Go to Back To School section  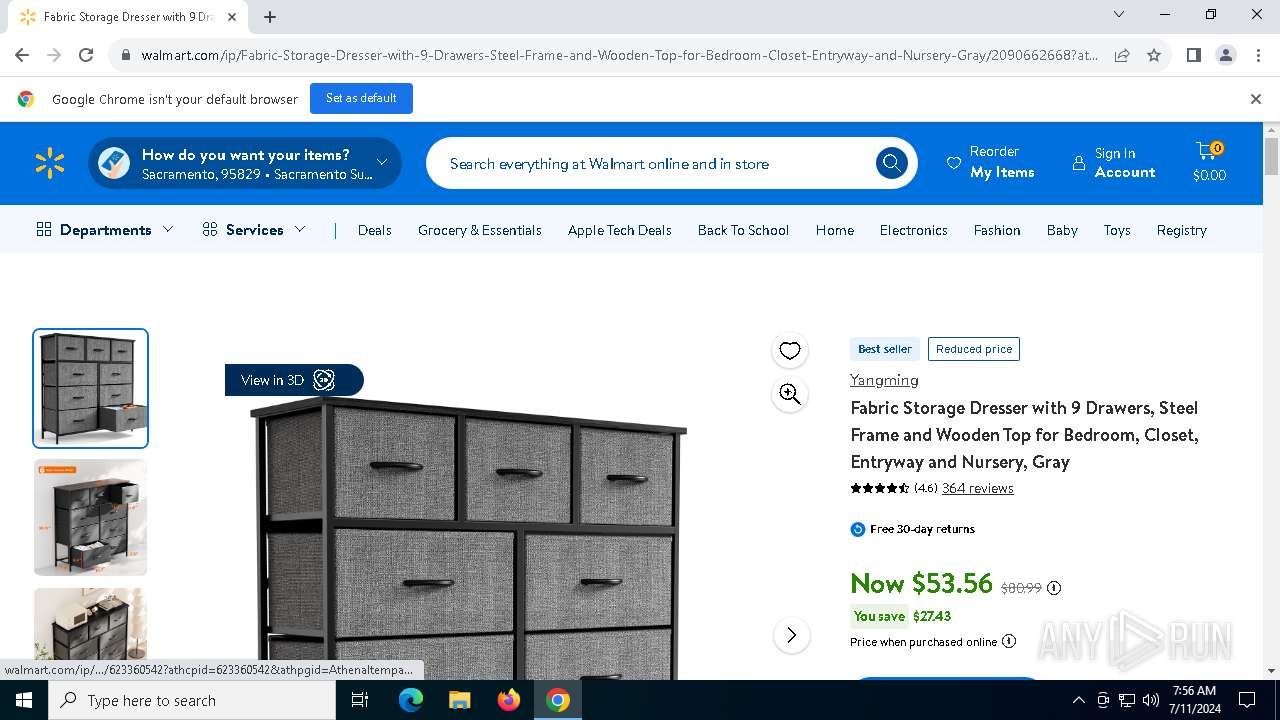pyautogui.click(x=743, y=230)
